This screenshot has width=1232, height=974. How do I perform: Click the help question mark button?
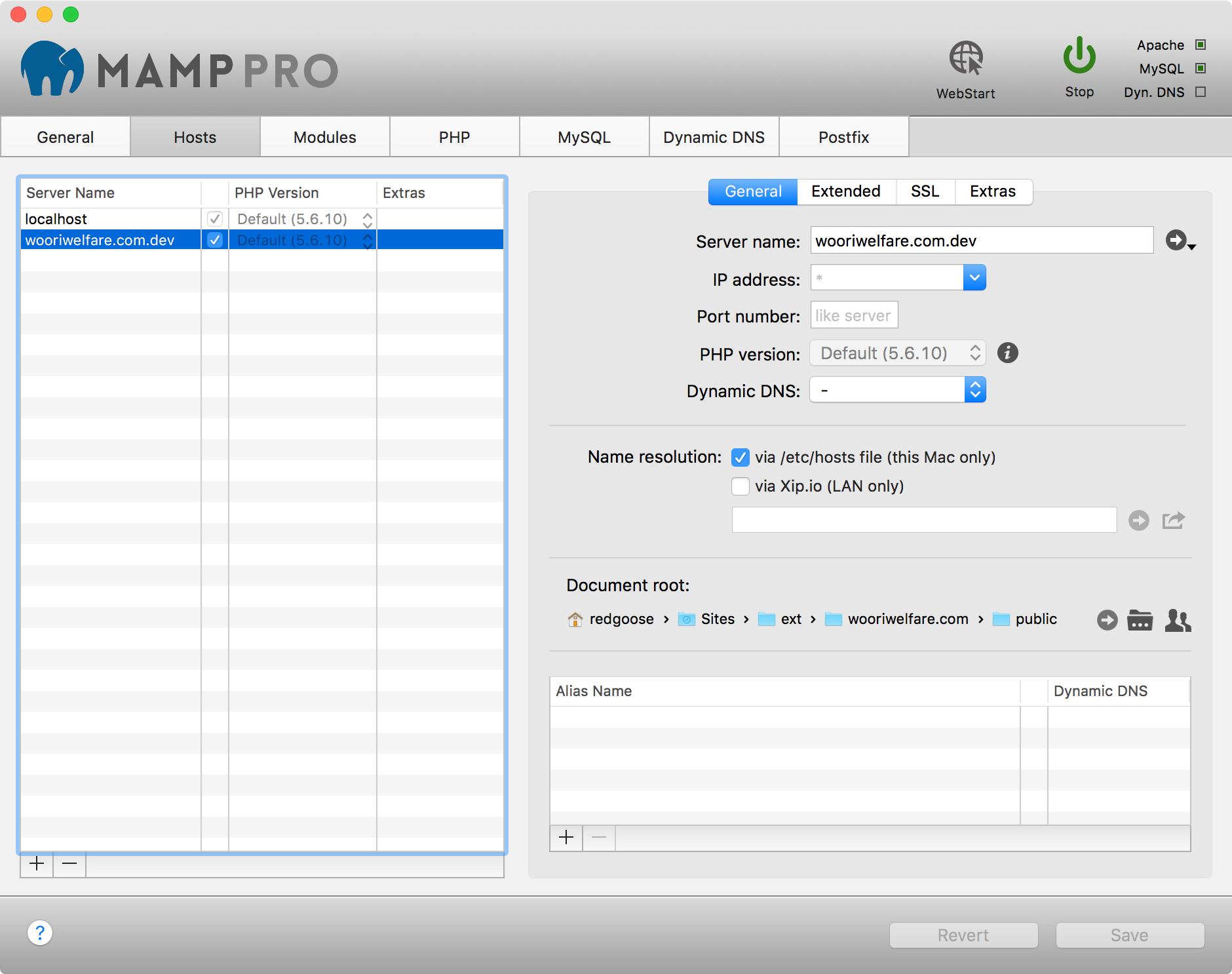pyautogui.click(x=40, y=933)
